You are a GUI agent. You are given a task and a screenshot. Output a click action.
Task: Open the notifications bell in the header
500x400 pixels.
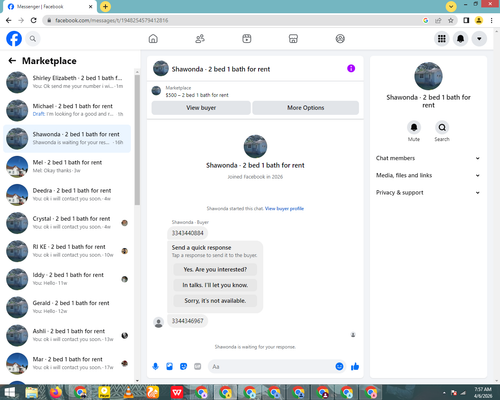point(460,39)
